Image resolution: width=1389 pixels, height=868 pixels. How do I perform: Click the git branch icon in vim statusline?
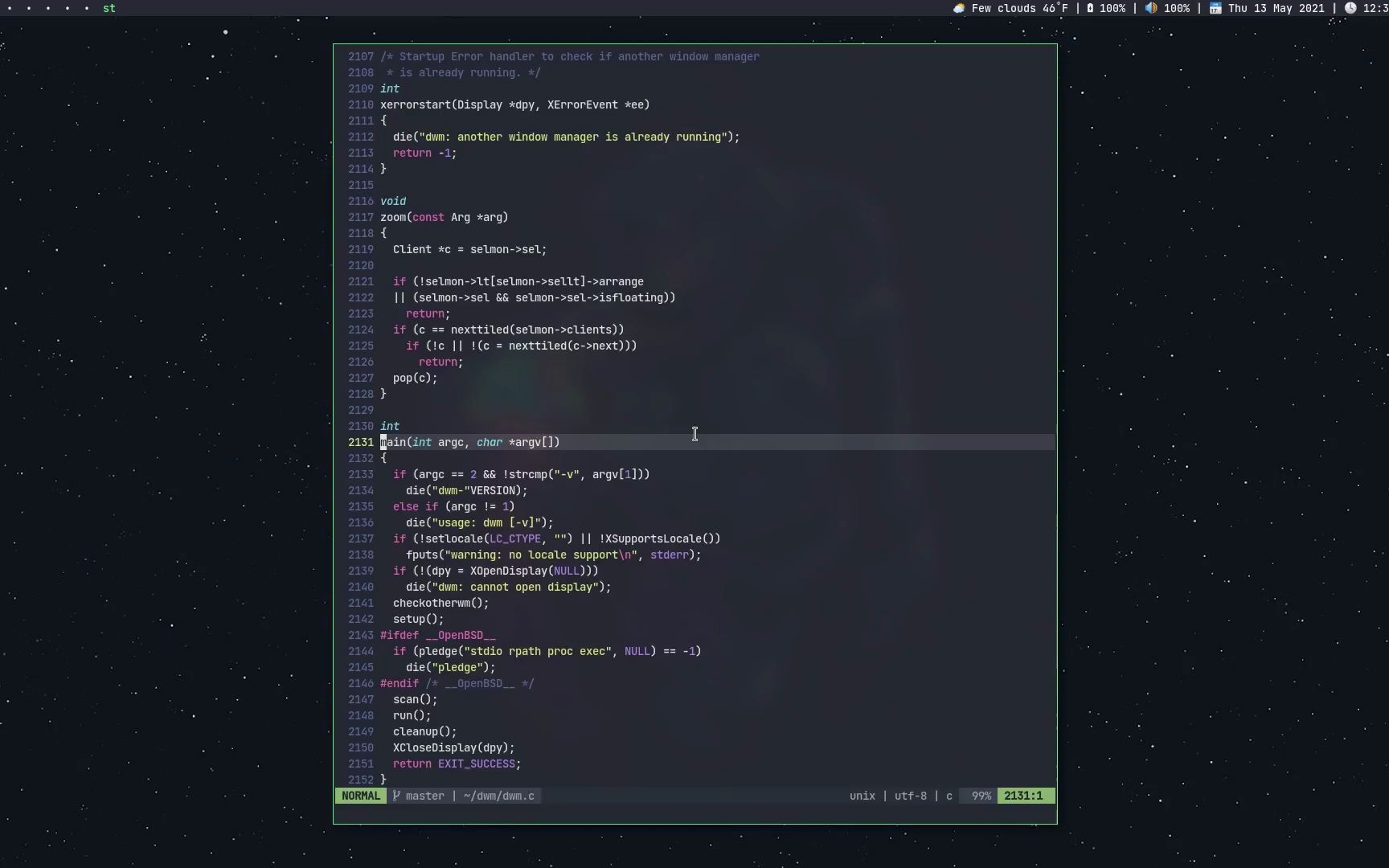(x=396, y=796)
